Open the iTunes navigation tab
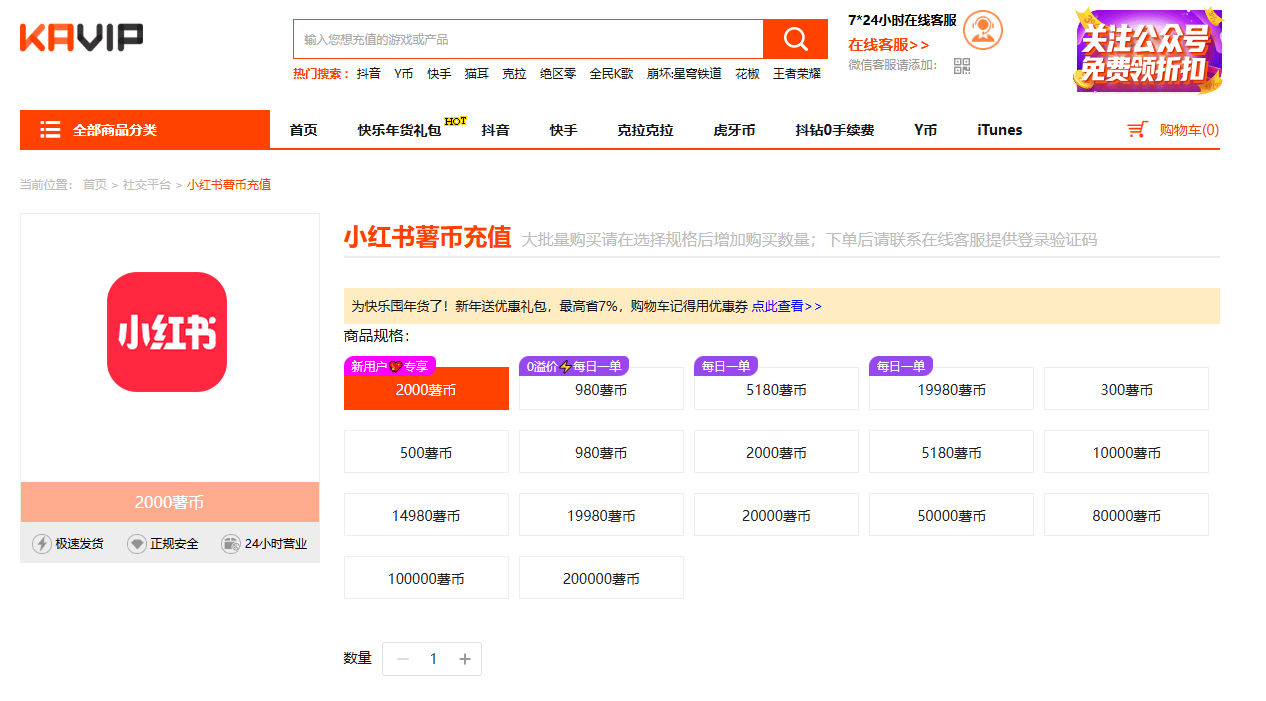This screenshot has height=701, width=1266. tap(999, 130)
